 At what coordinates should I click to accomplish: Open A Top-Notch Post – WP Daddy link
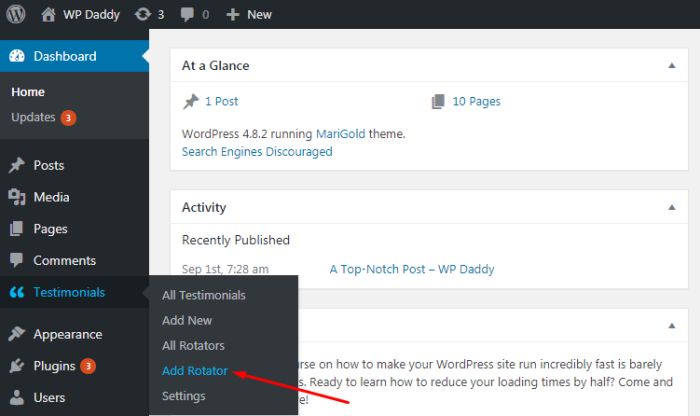[412, 269]
